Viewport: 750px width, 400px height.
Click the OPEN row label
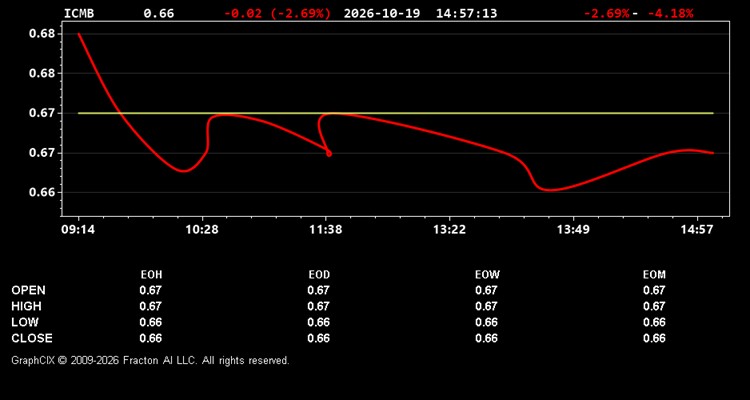pos(29,290)
